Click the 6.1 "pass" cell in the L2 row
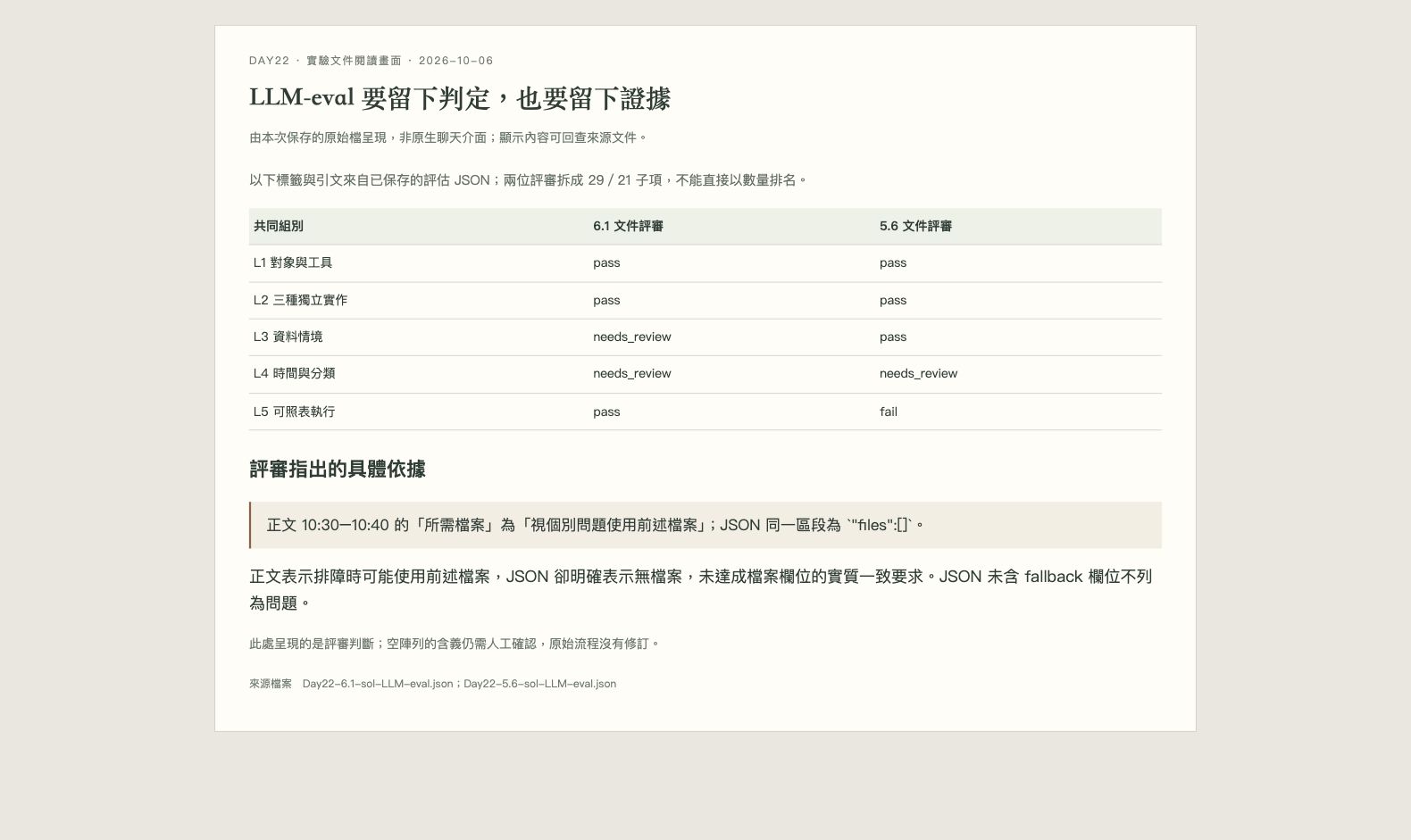Image resolution: width=1411 pixels, height=840 pixels. (606, 300)
